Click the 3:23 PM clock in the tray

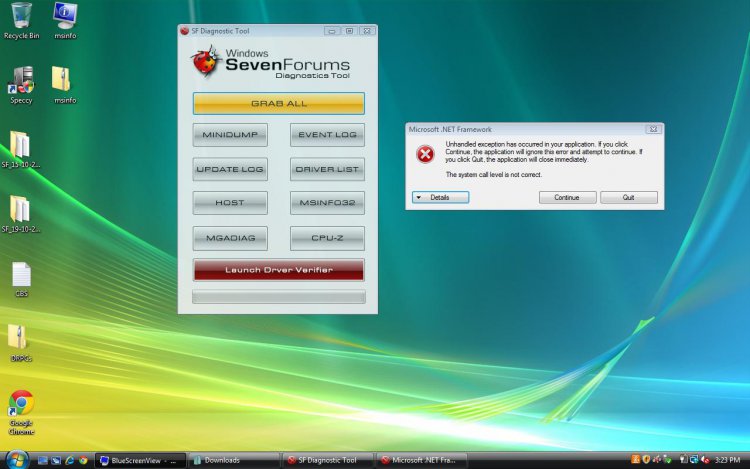point(728,460)
